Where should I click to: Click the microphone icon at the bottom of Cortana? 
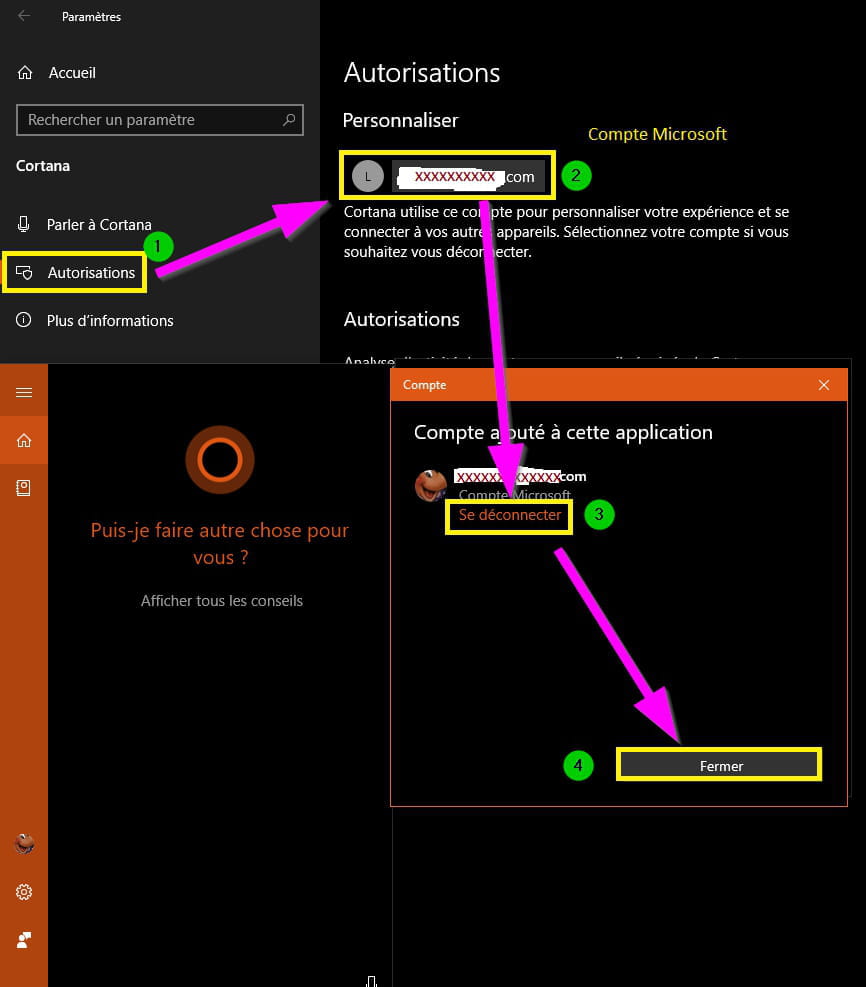coord(371,981)
